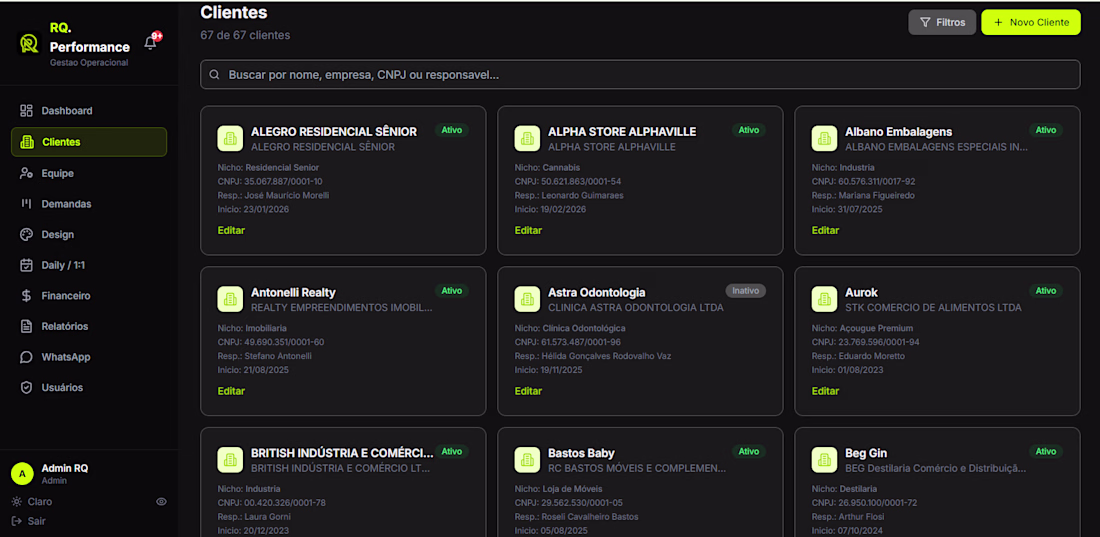Click the magnifier icon in search bar
1100x537 pixels.
point(215,75)
